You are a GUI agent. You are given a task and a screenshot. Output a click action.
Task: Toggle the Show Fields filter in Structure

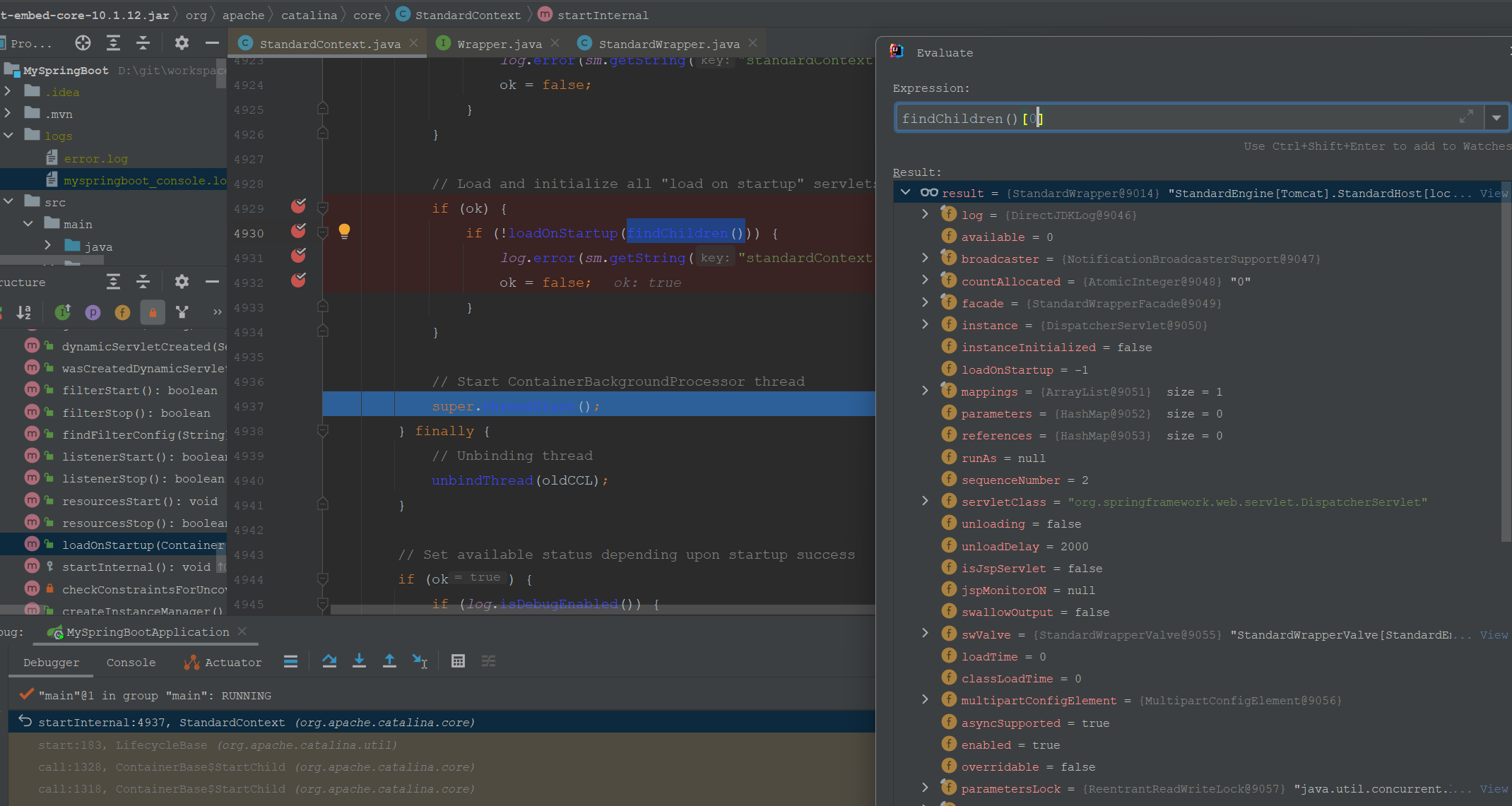pos(122,312)
